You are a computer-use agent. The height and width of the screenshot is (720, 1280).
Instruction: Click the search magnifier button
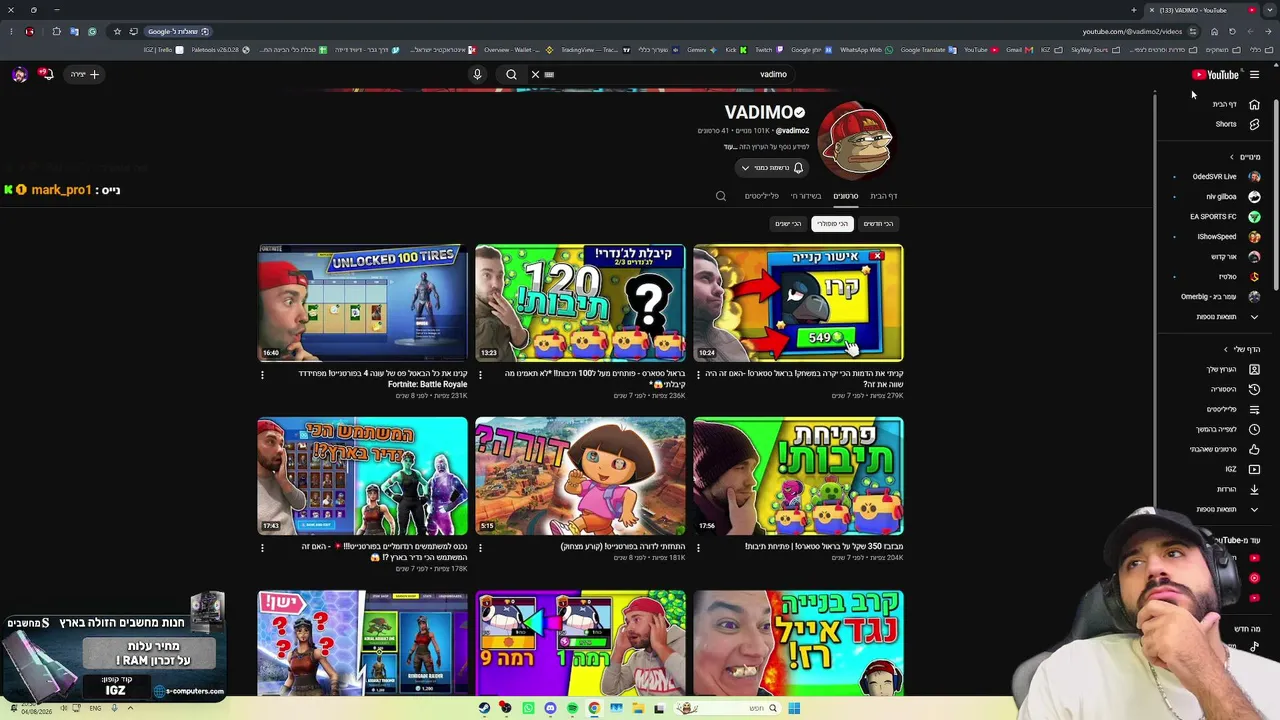511,74
